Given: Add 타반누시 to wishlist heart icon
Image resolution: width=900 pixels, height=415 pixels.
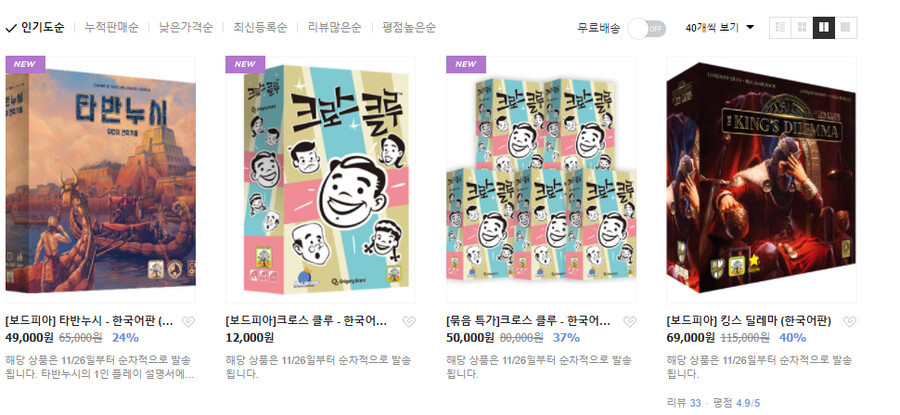Looking at the screenshot, I should coord(188,321).
